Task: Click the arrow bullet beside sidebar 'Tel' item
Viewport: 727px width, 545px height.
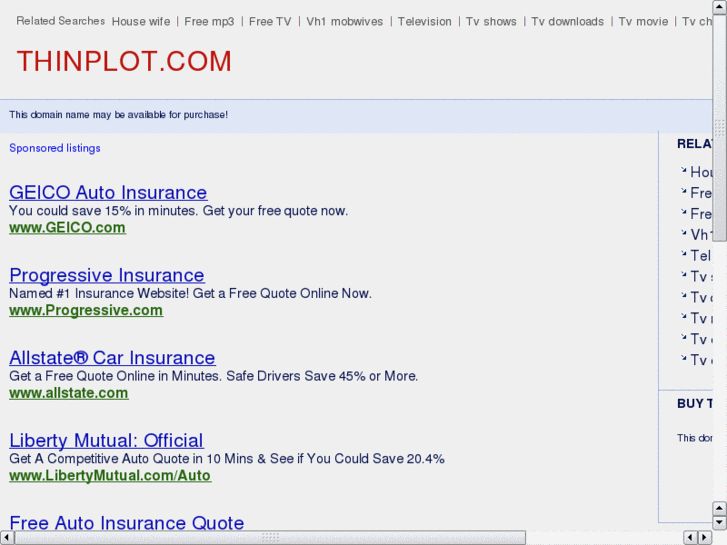Action: tap(683, 254)
